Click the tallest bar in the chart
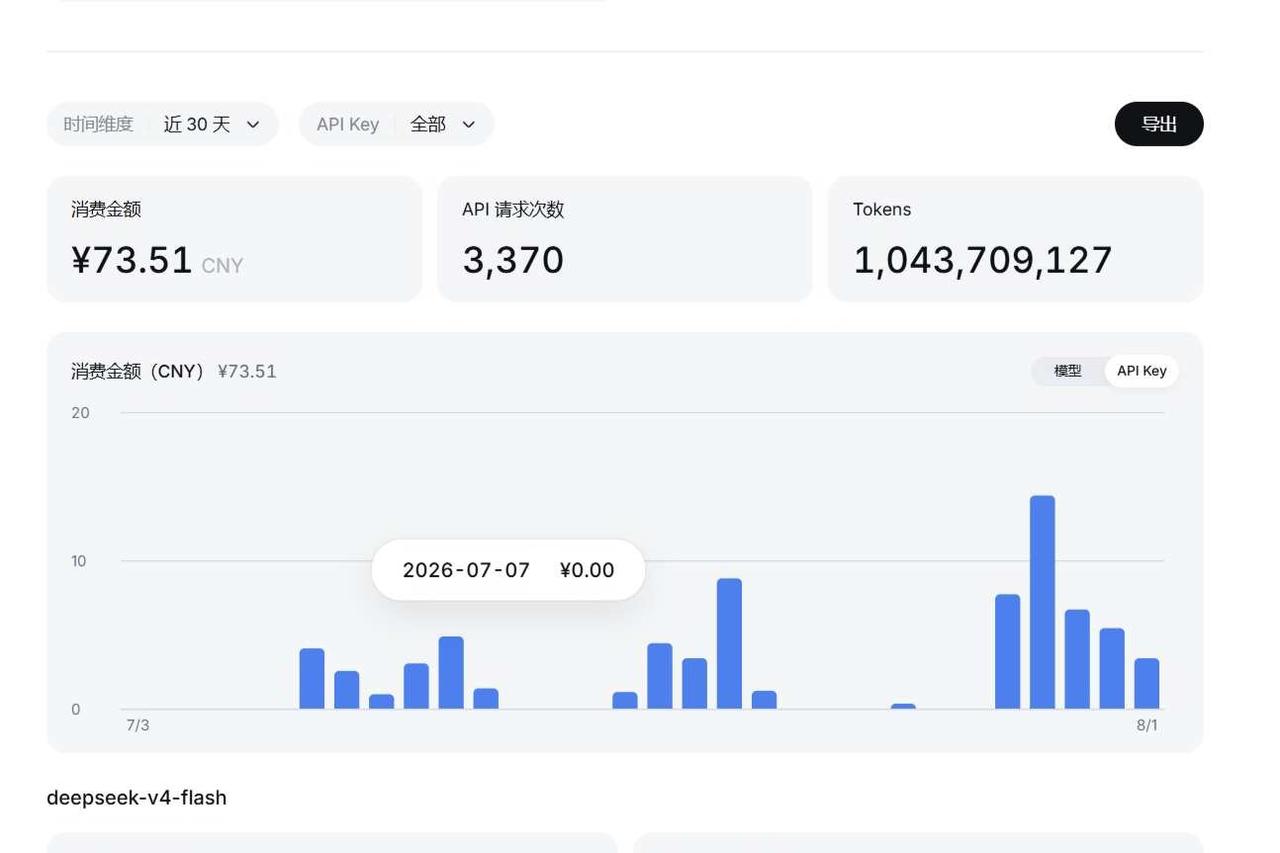This screenshot has width=1280, height=853. point(1042,602)
